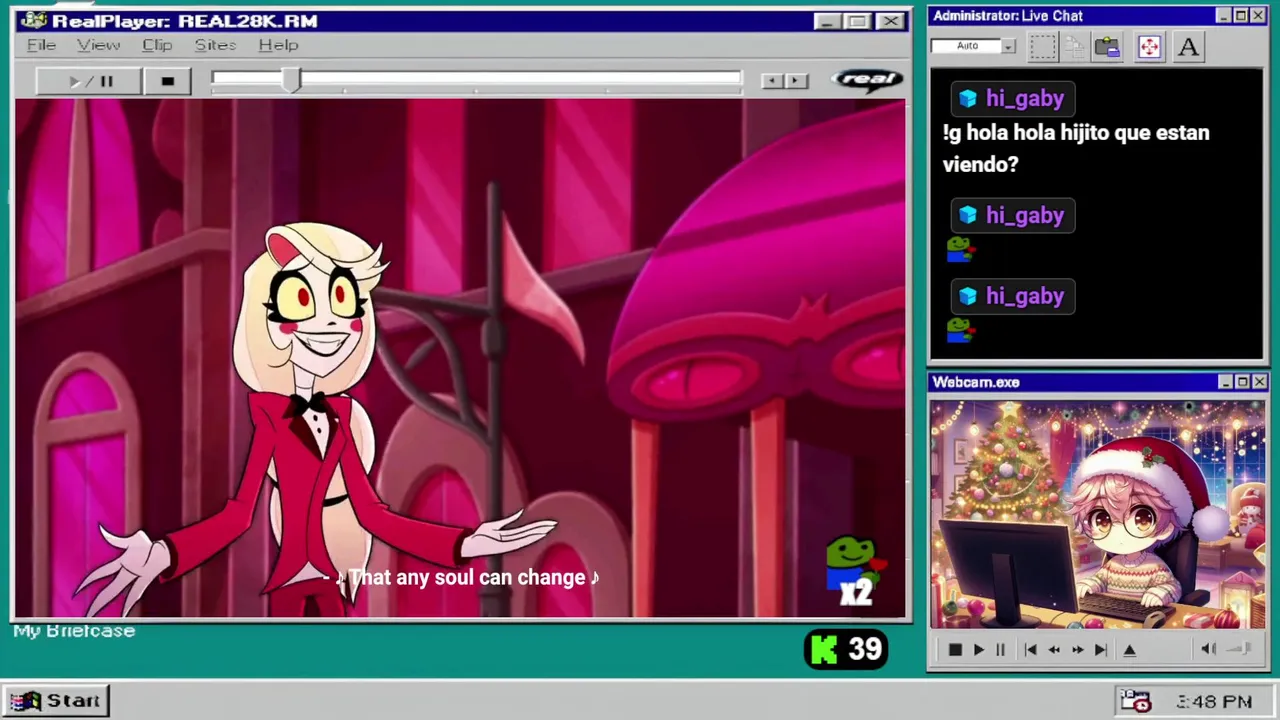Screen dimensions: 1280x720
Task: Click the copy documents icon in Live Chat
Action: click(1074, 46)
